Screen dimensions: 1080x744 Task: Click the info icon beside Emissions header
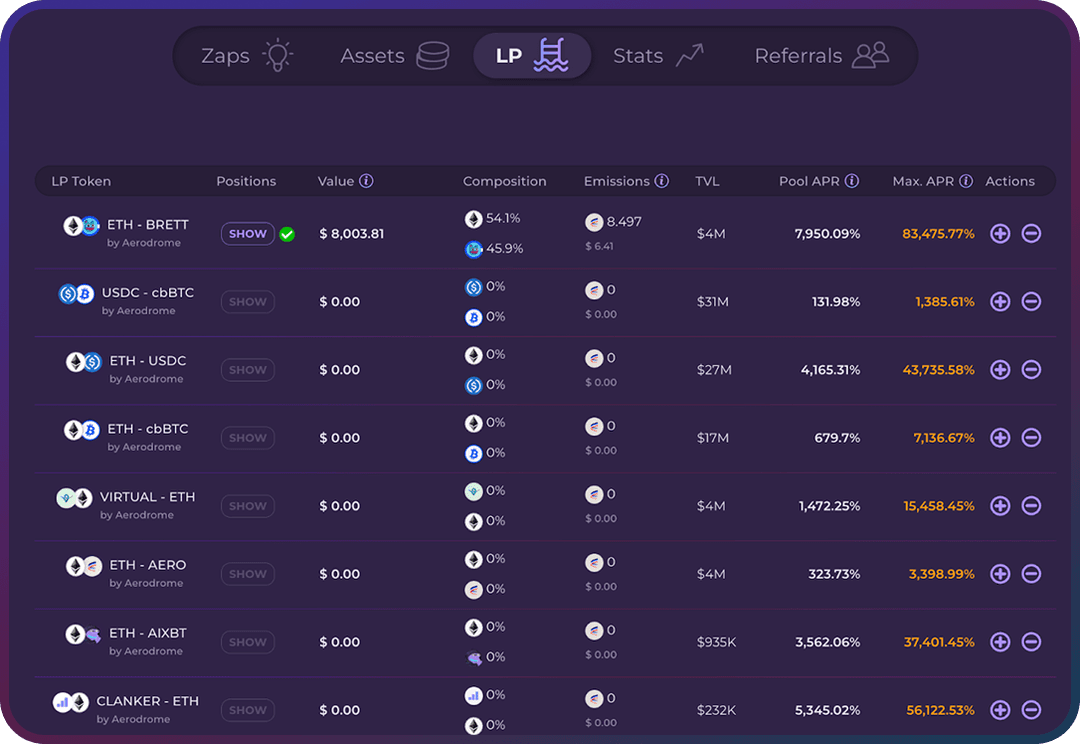coord(661,181)
